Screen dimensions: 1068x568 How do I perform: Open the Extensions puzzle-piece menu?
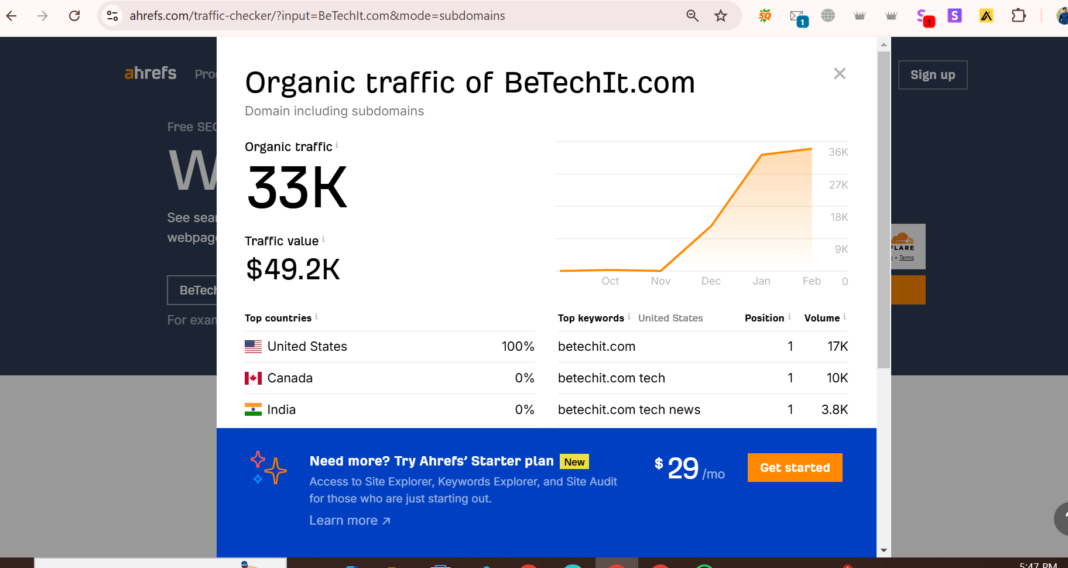(x=1018, y=15)
